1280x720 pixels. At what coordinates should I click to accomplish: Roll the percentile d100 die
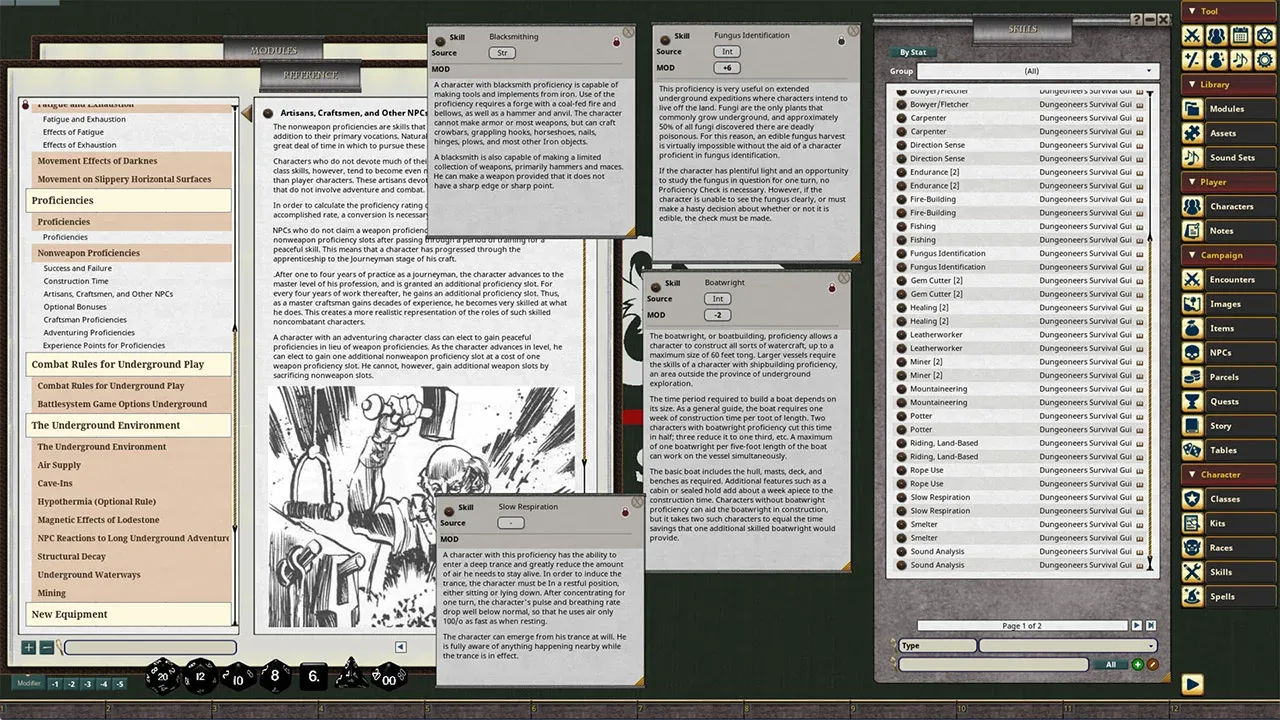pos(388,677)
